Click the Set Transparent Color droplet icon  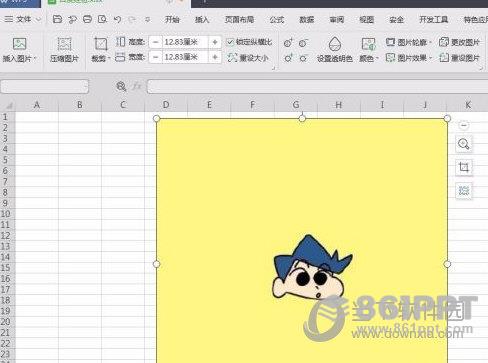335,44
